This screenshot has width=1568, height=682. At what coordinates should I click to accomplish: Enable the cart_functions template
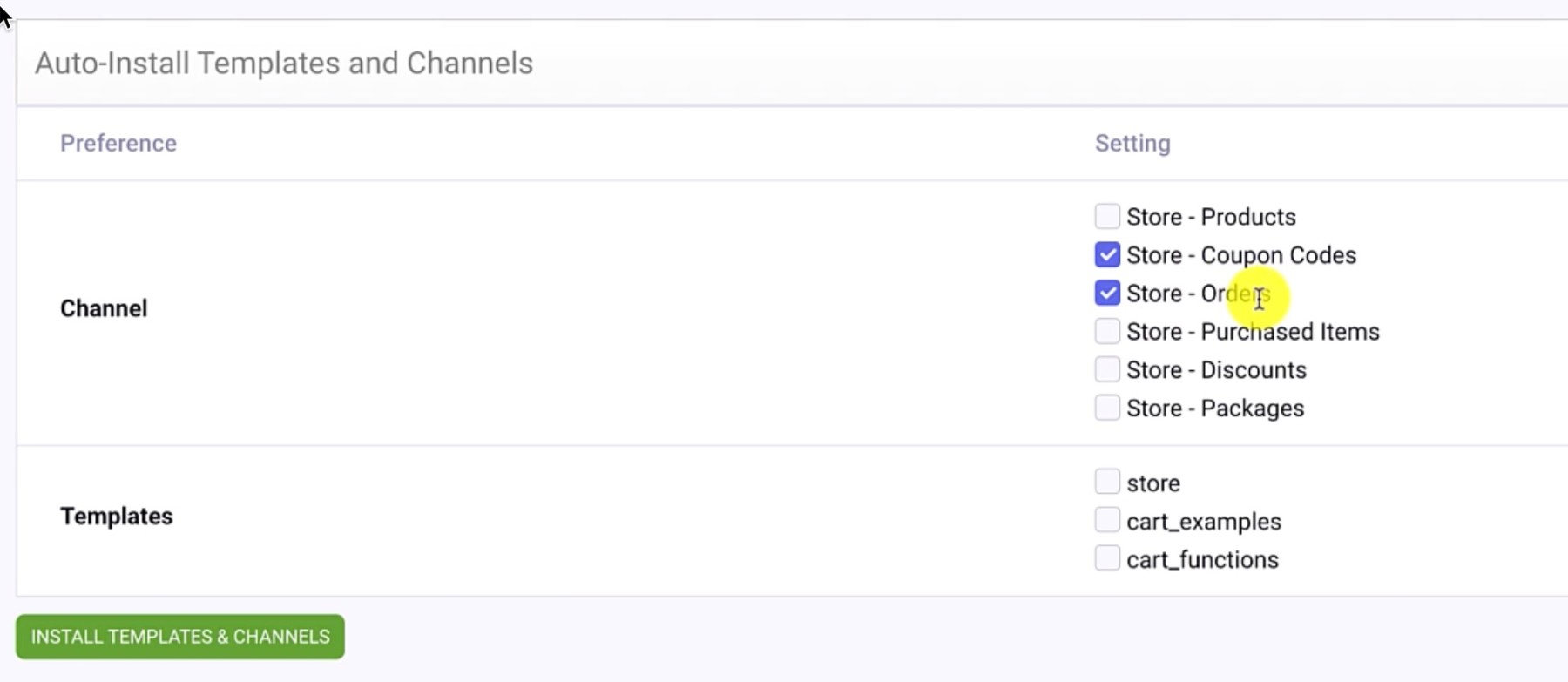tap(1106, 557)
